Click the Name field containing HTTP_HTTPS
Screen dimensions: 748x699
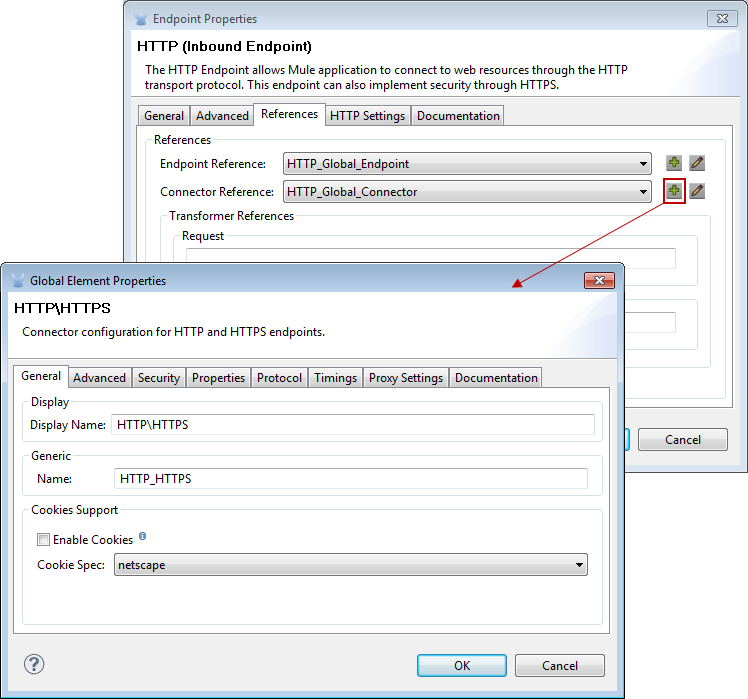pyautogui.click(x=350, y=479)
